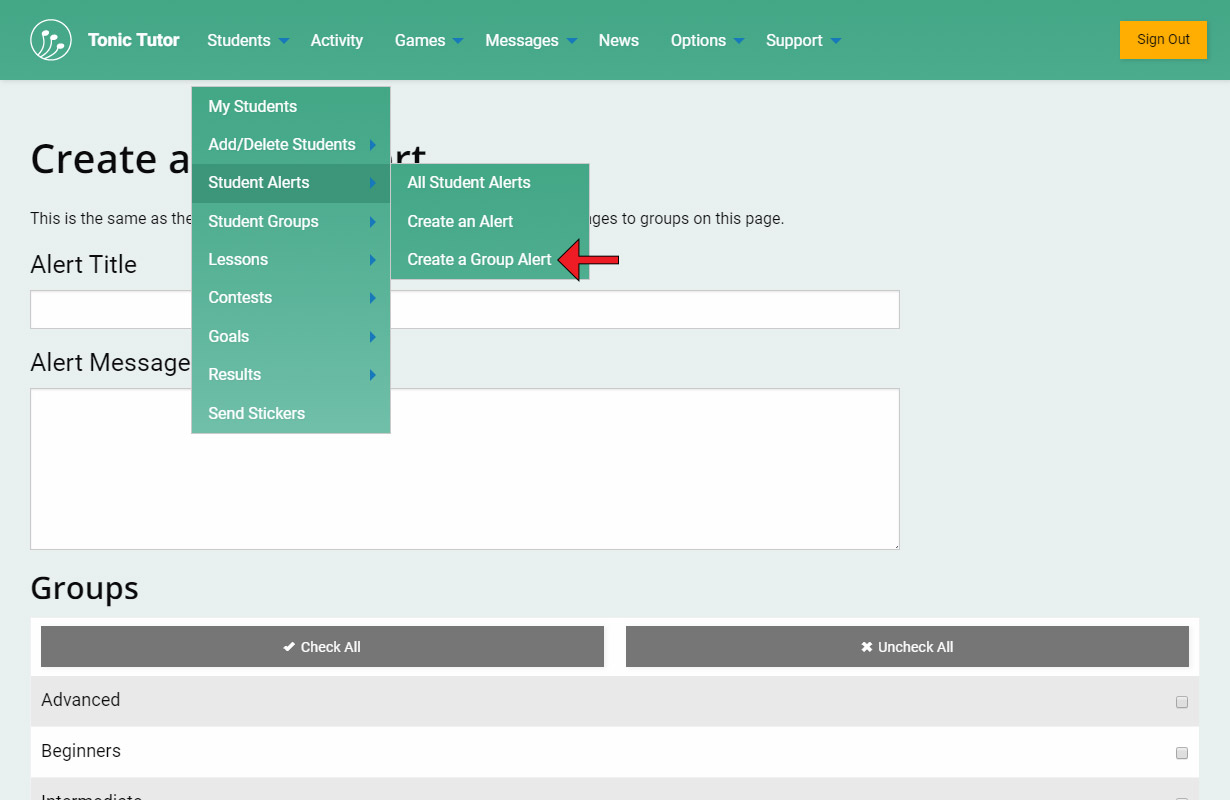Click the arrow beside Add/Delete Students
1230x800 pixels.
[x=372, y=145]
